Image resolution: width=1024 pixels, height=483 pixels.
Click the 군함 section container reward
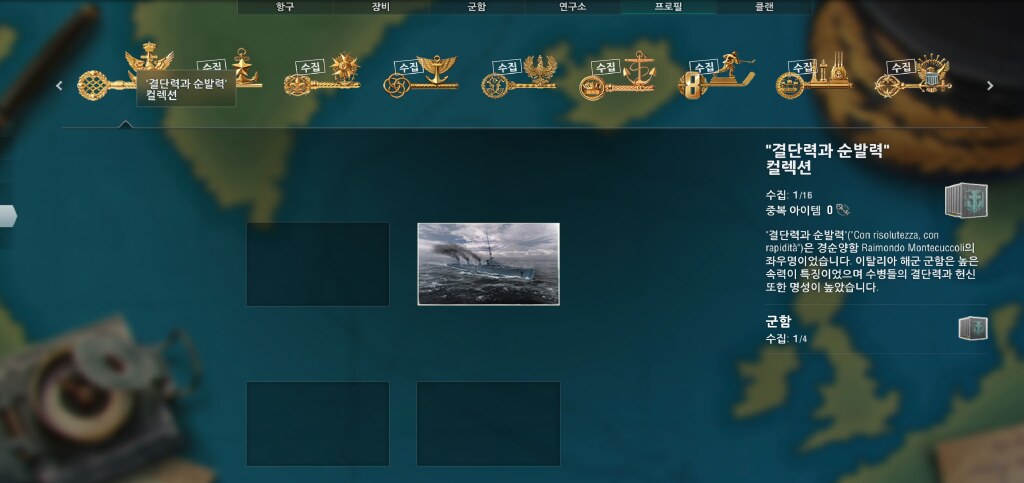click(x=973, y=328)
